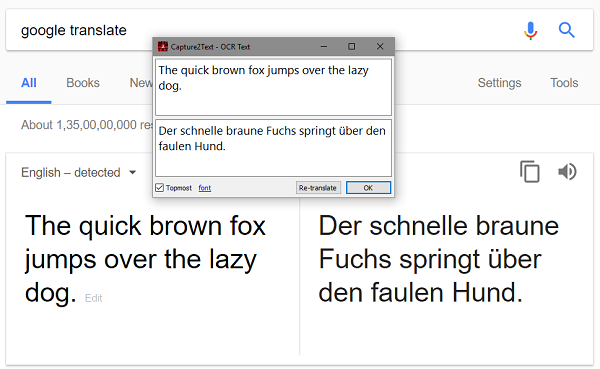Screen dimensions: 600x369
Task: Click the large source text 'The quick brown fox'
Action: coord(145,226)
